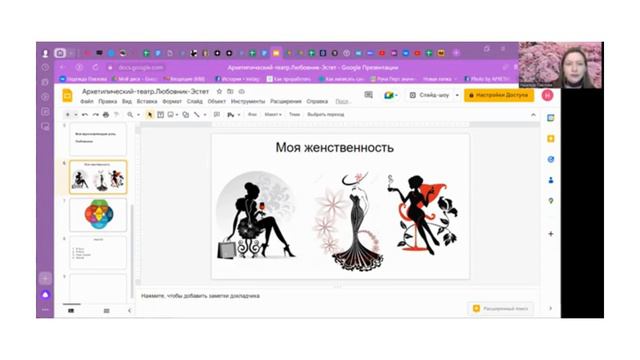Click the document status cloud icon
Image resolution: width=640 pixels, height=360 pixels.
click(242, 91)
